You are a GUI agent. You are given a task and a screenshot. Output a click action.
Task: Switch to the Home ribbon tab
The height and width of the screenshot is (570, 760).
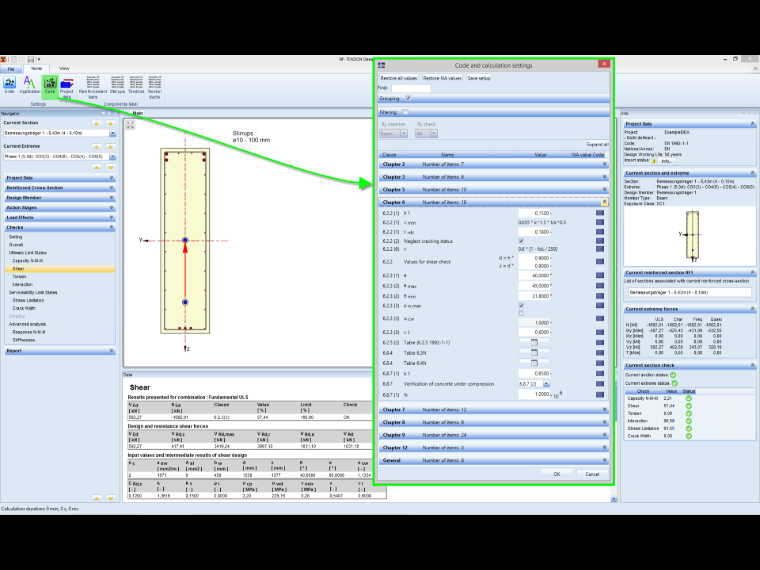click(x=36, y=69)
